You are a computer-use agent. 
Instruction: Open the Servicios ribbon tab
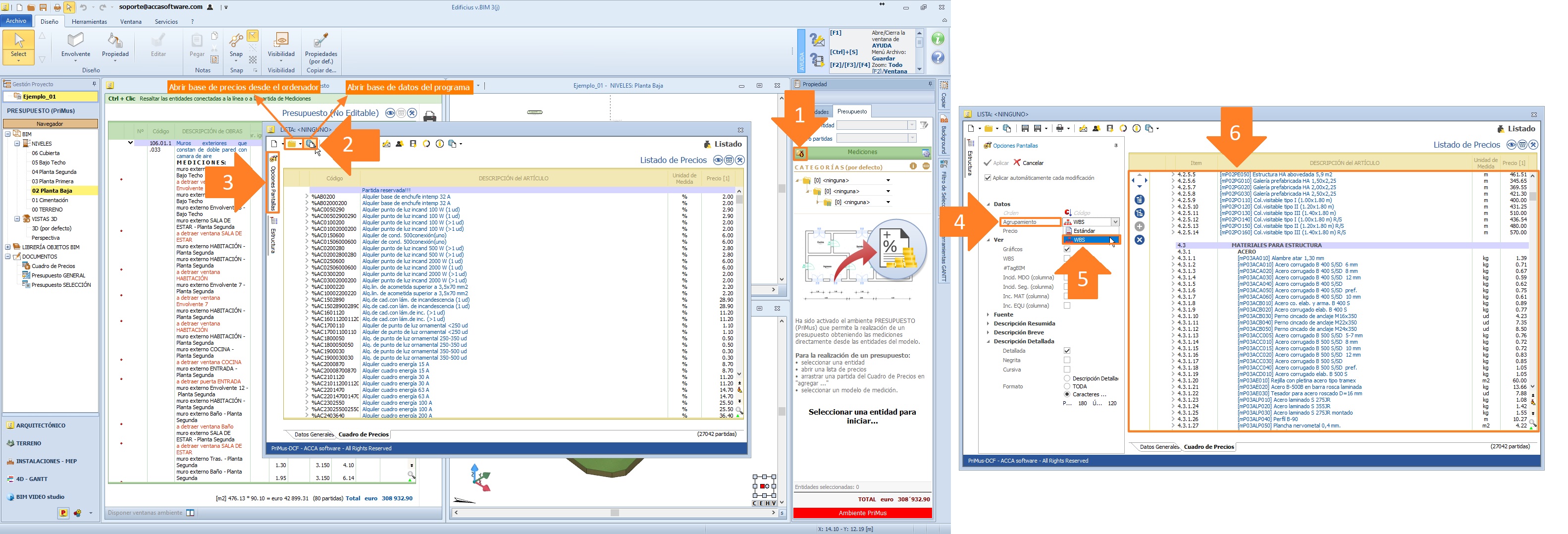tap(166, 21)
